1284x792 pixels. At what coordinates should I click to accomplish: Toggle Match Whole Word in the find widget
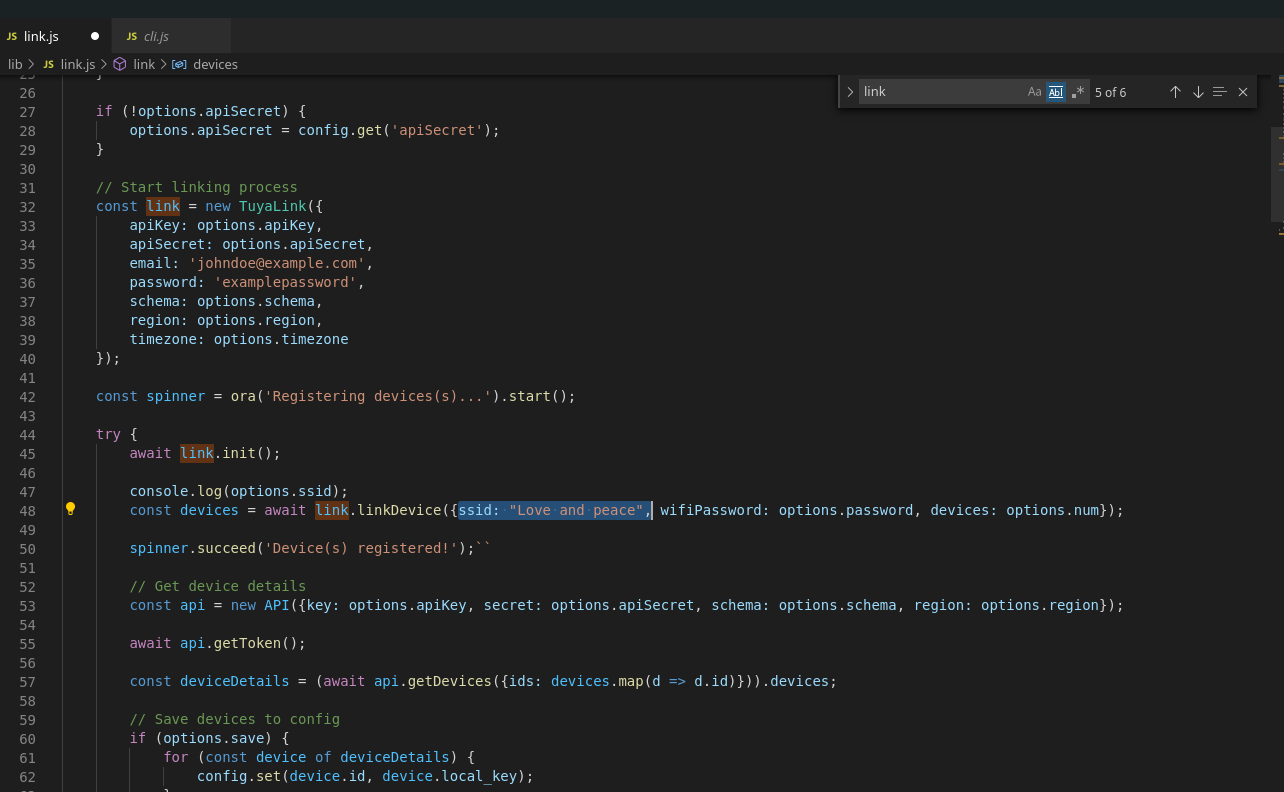coord(1056,92)
